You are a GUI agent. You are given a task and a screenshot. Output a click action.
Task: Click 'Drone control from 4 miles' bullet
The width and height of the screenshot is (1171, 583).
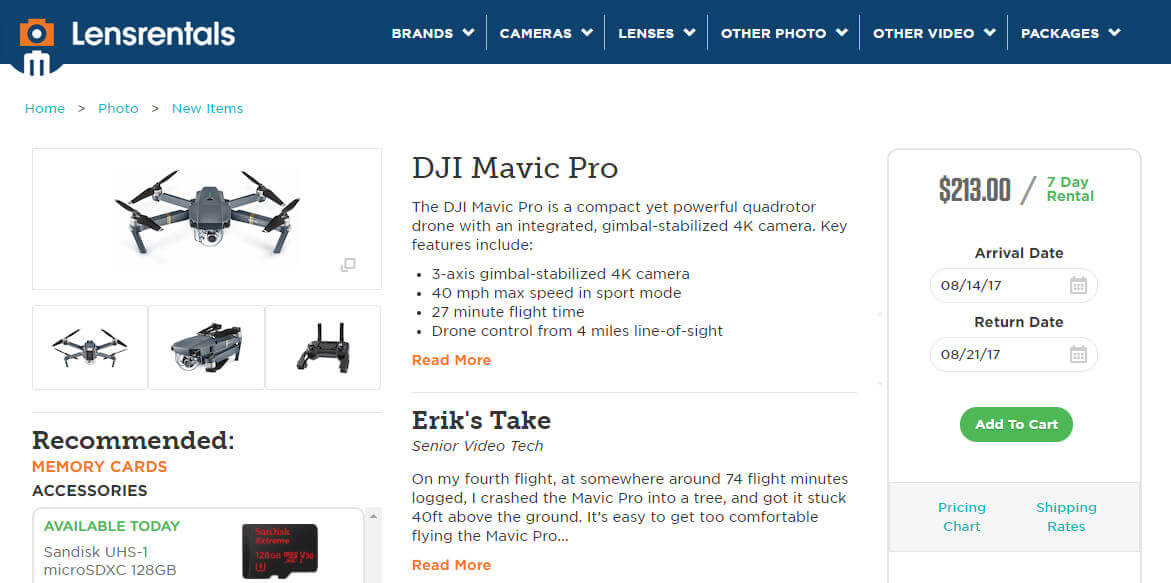coord(577,331)
